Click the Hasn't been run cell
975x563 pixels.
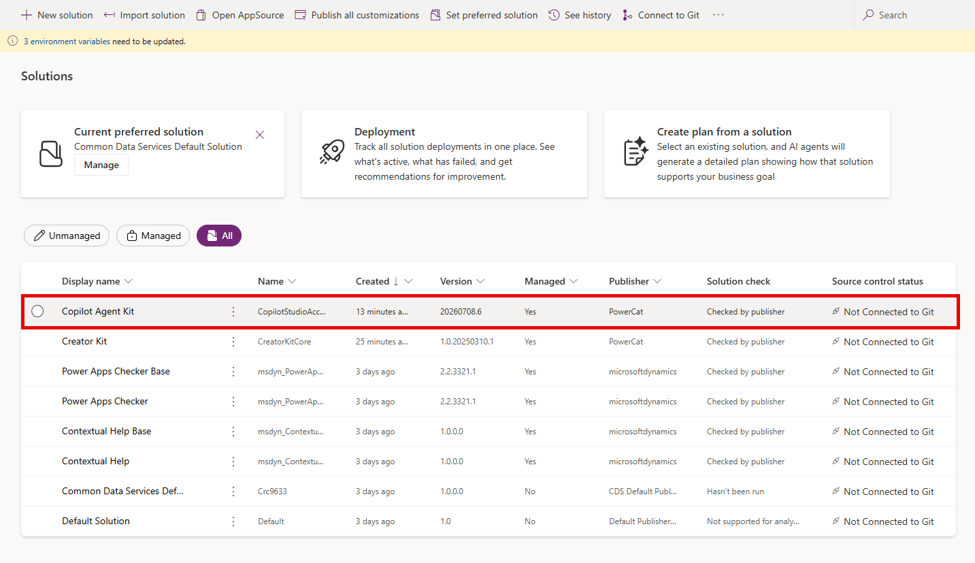(x=735, y=491)
